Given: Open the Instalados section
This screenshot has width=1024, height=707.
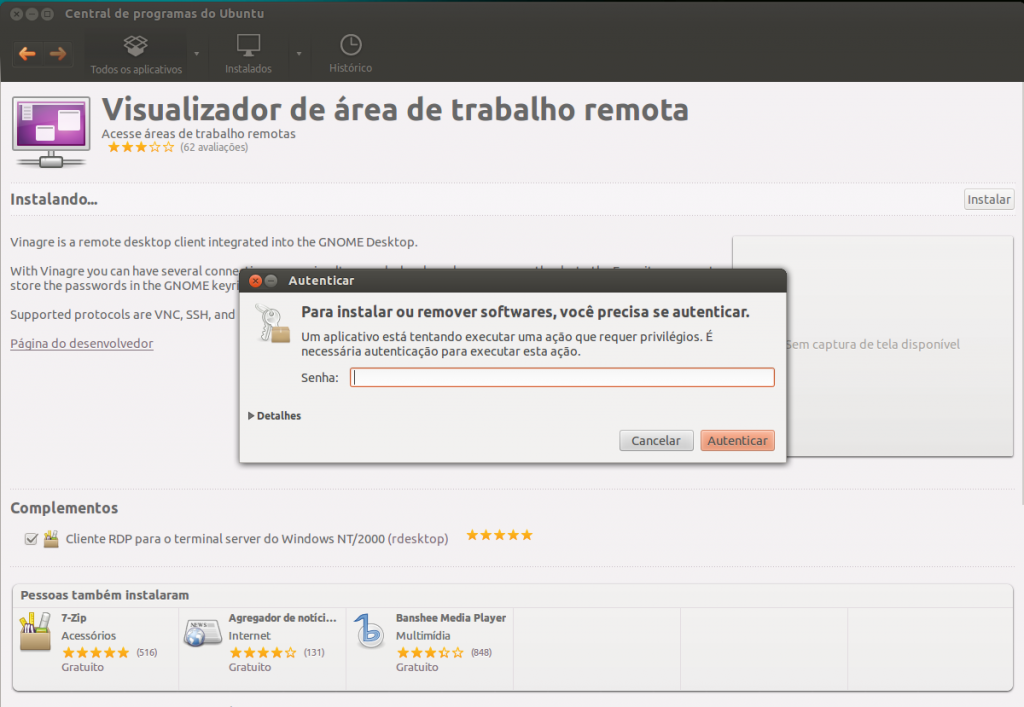Looking at the screenshot, I should (x=248, y=54).
